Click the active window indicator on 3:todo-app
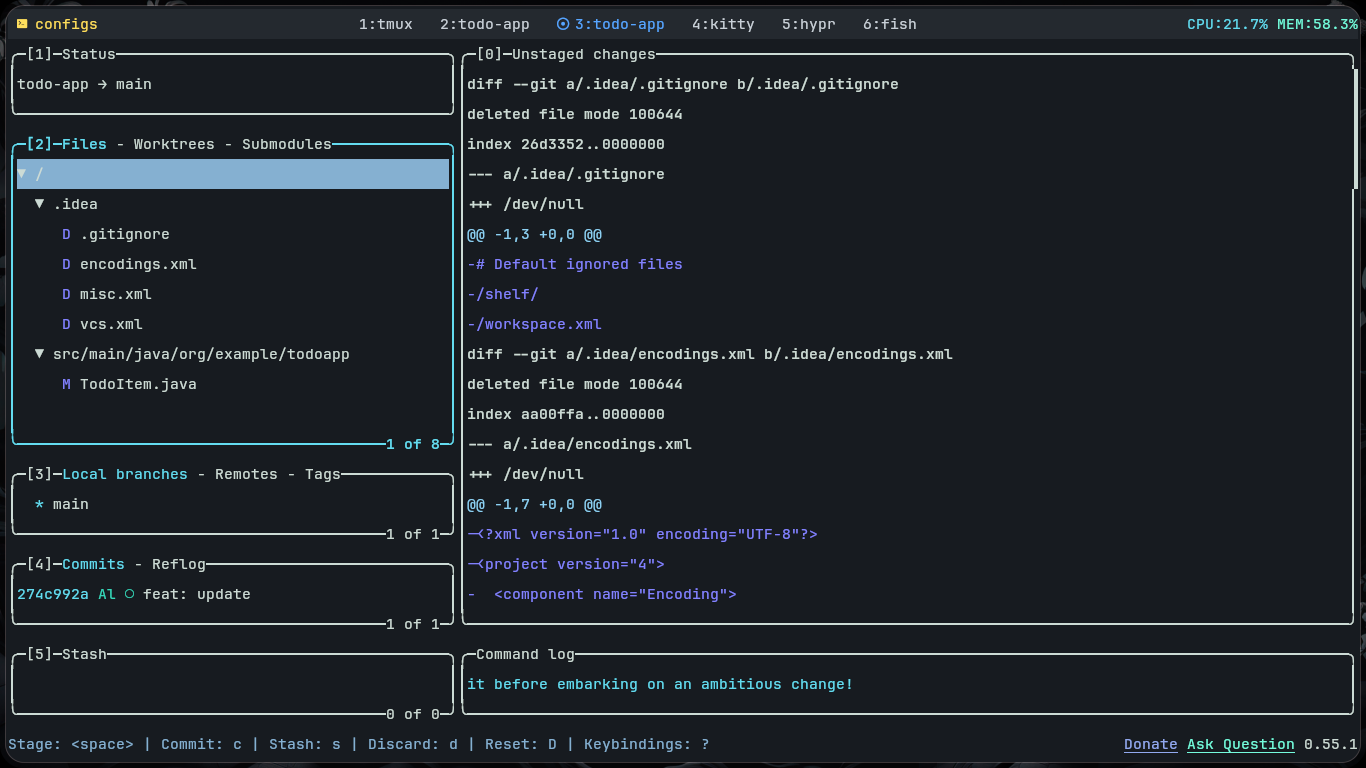 (563, 24)
